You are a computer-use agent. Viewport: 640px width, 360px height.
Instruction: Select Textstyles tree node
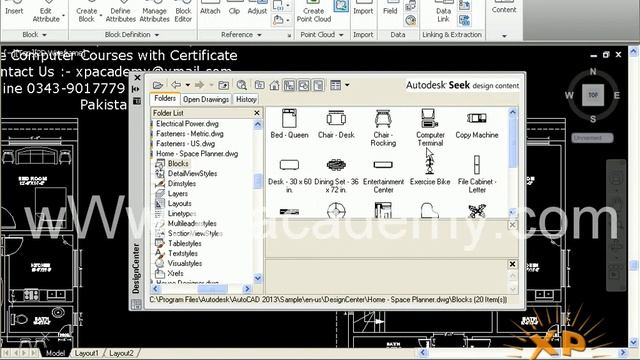(x=182, y=253)
